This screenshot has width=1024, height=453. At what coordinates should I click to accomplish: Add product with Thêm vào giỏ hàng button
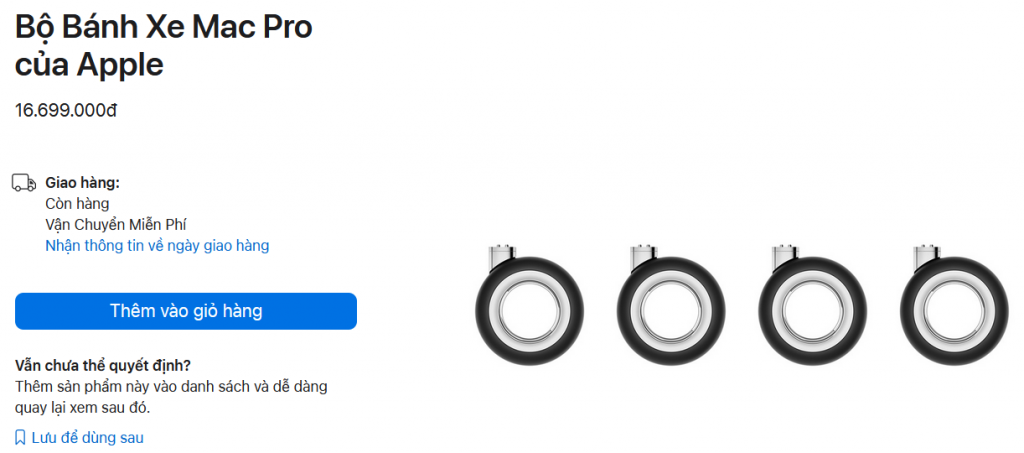tap(186, 311)
